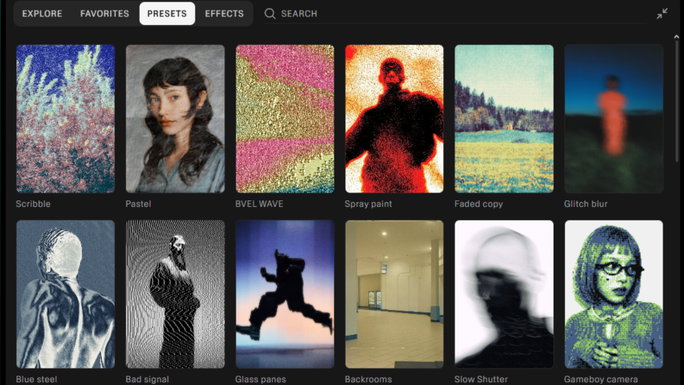Click the search magnifier icon
The height and width of the screenshot is (385, 684).
pyautogui.click(x=270, y=14)
